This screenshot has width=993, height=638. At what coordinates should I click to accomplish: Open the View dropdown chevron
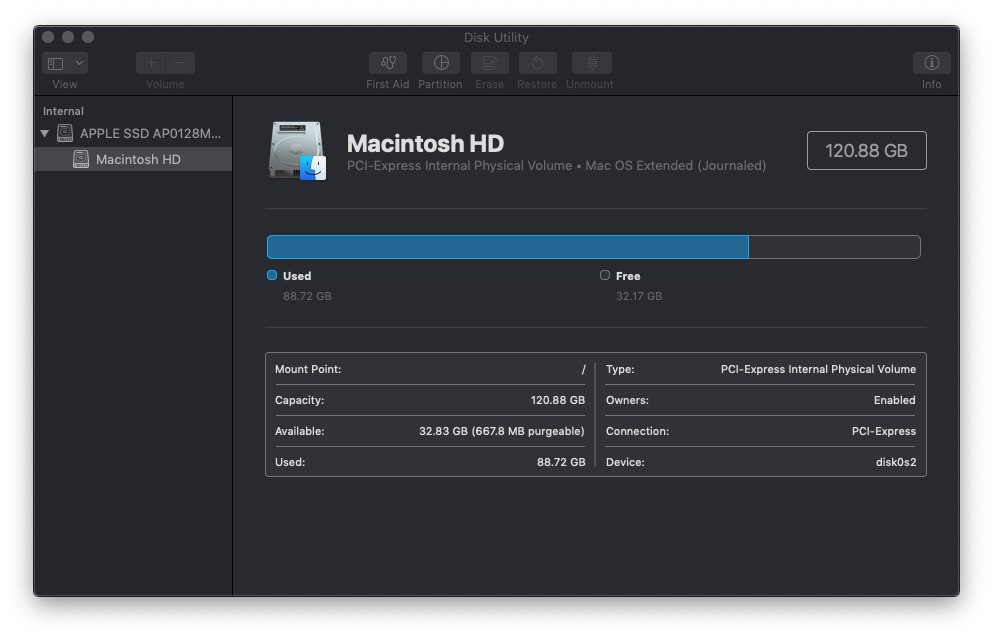[79, 63]
